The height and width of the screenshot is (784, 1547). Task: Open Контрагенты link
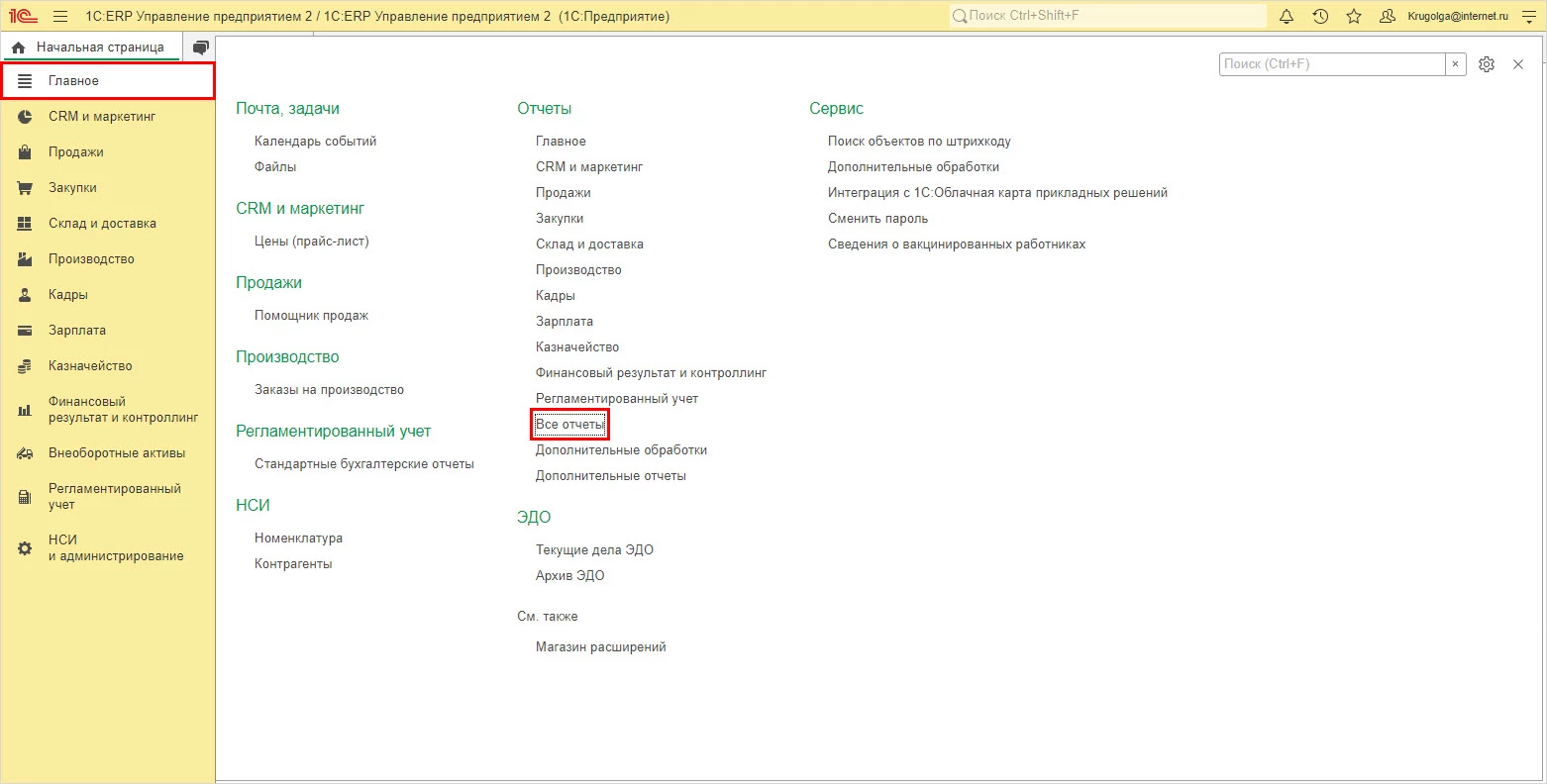(293, 564)
